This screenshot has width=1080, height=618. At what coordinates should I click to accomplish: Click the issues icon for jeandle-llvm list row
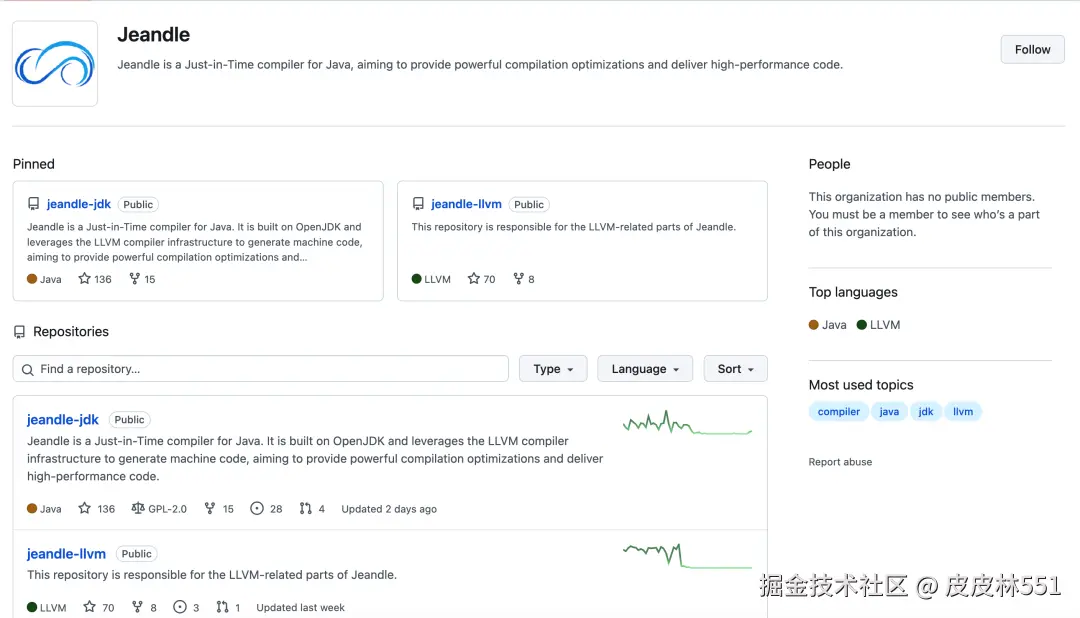point(180,607)
